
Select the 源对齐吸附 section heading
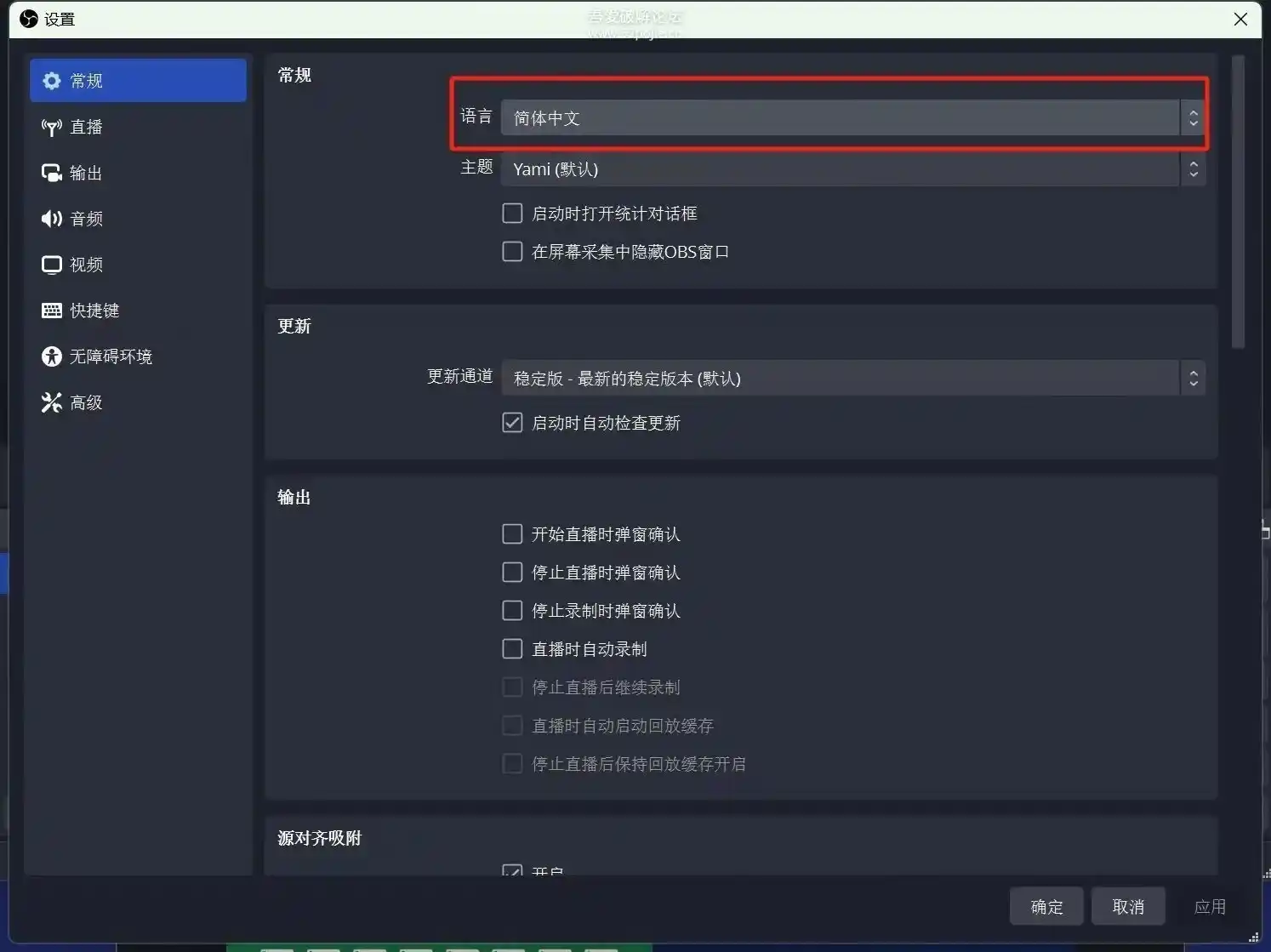320,838
